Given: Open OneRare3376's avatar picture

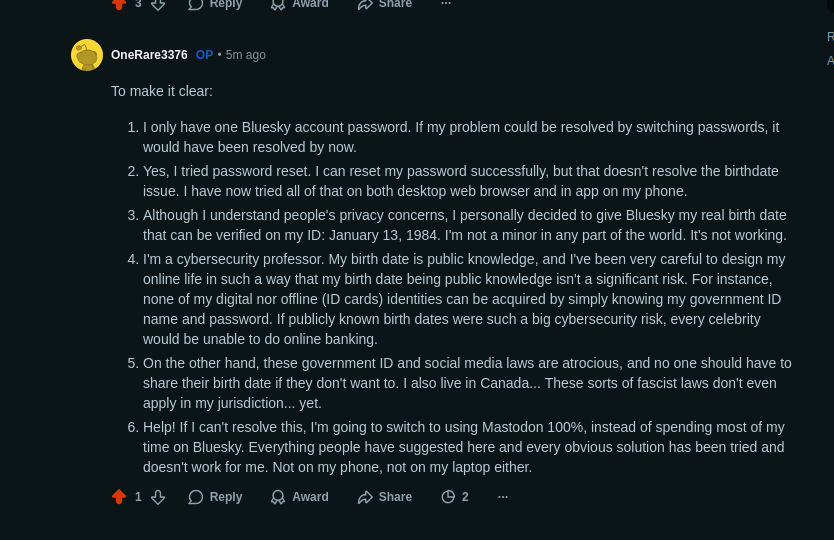Looking at the screenshot, I should coord(87,55).
